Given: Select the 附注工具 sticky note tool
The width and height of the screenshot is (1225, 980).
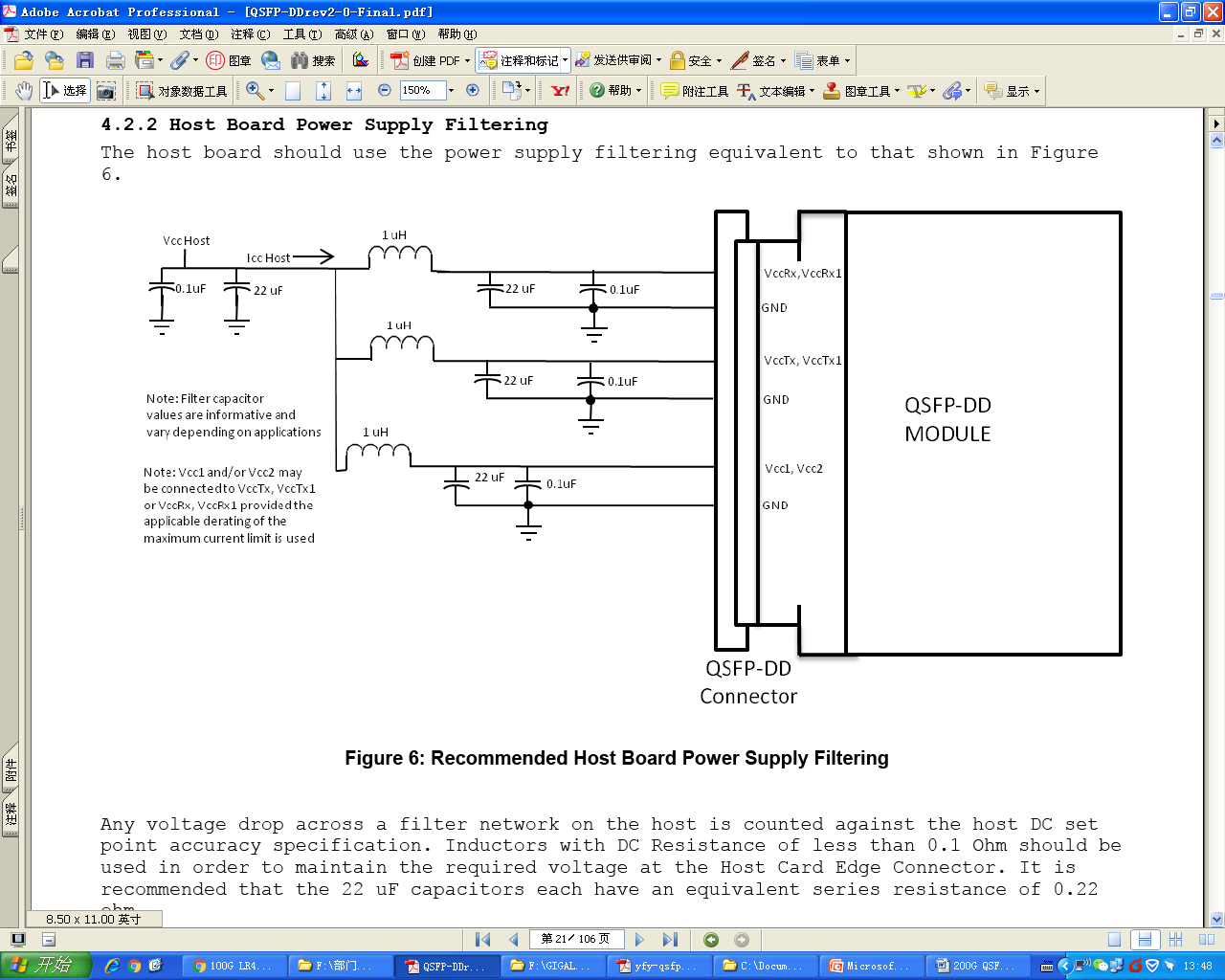Looking at the screenshot, I should click(x=695, y=91).
